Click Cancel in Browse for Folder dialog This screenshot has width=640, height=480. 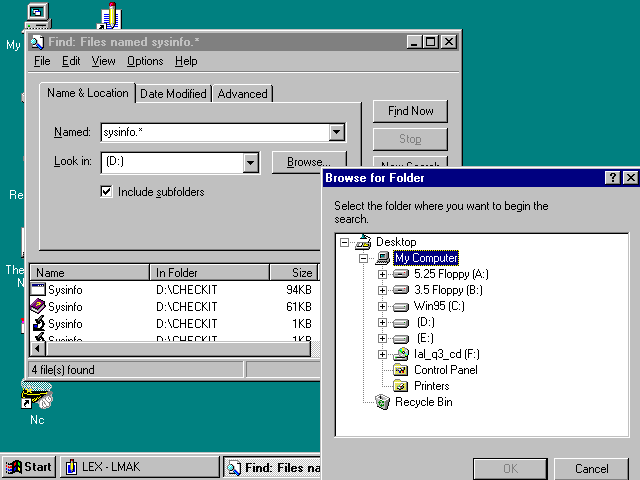click(592, 468)
